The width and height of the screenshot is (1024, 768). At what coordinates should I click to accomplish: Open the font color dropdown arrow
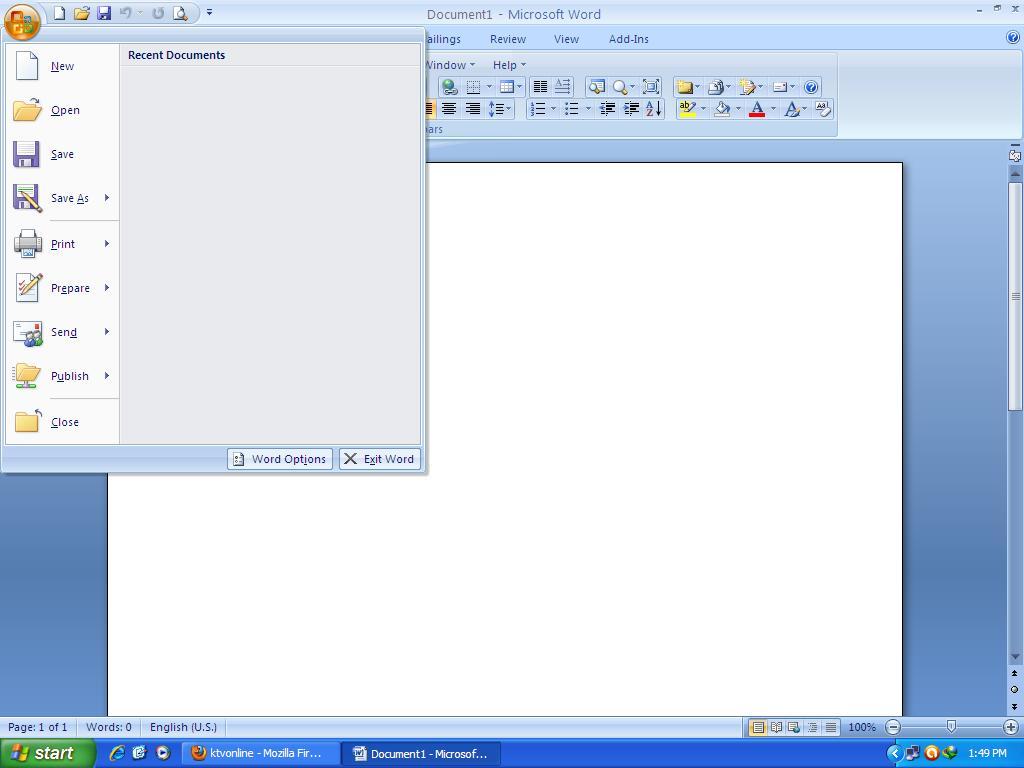[773, 109]
